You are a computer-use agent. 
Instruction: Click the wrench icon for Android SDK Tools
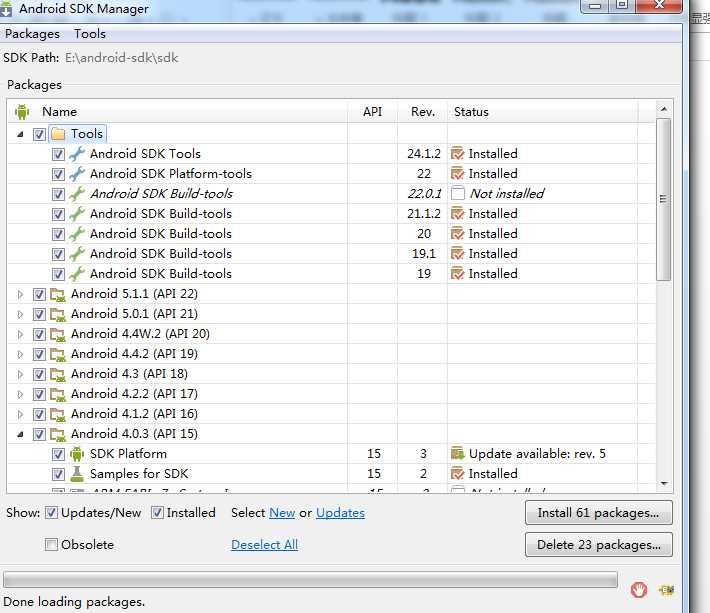(x=77, y=154)
